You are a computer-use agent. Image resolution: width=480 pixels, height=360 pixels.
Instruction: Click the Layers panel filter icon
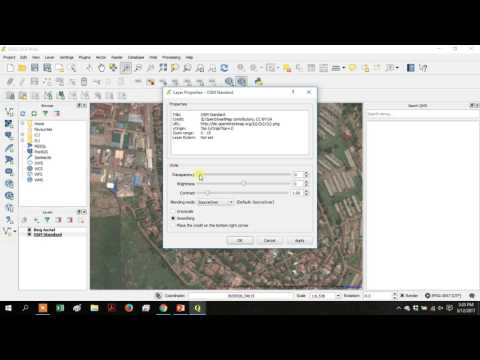[47, 220]
